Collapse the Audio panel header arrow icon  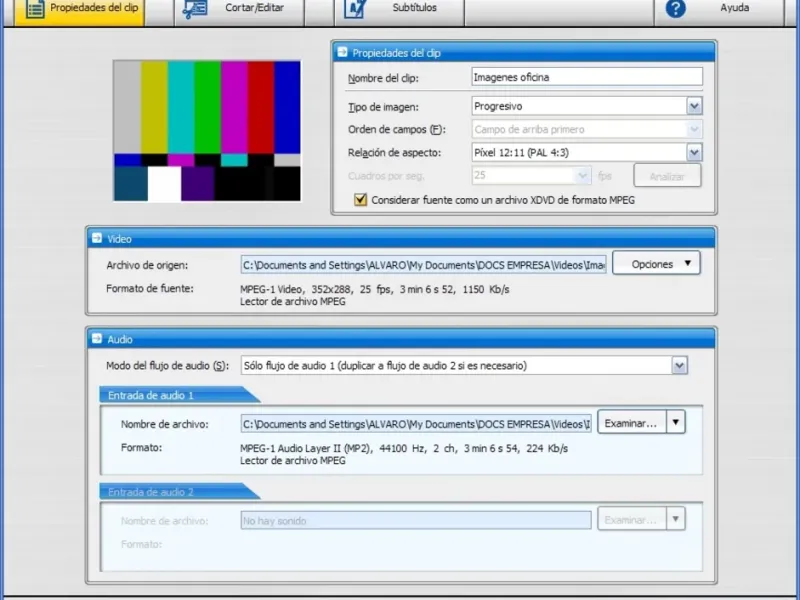[x=97, y=338]
